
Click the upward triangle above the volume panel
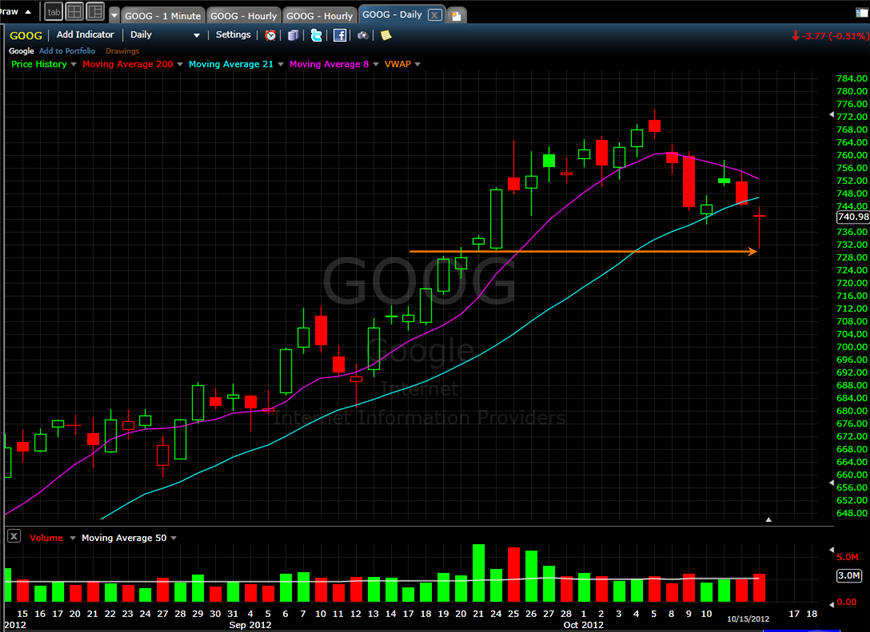(768, 520)
